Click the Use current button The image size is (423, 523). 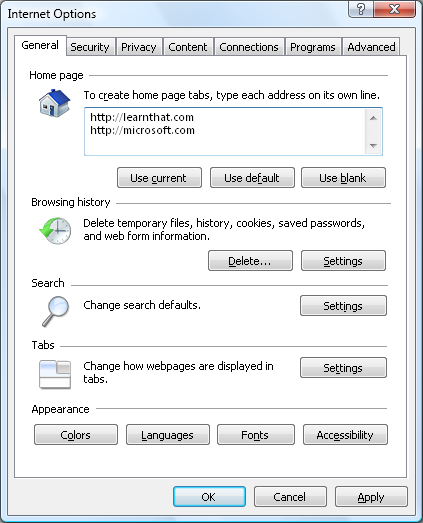pos(159,178)
